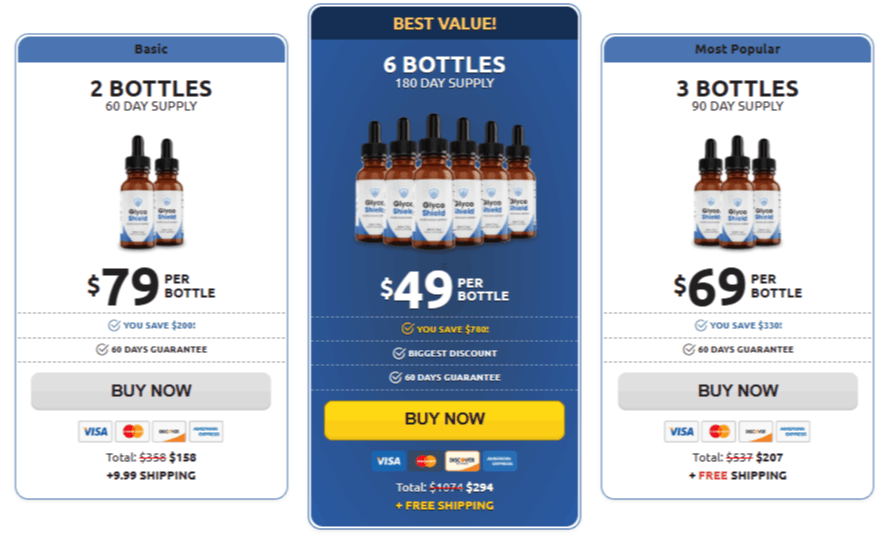Click the Visa icon under 2 Bottles plan
Viewport: 889px width, 545px height.
pos(95,432)
